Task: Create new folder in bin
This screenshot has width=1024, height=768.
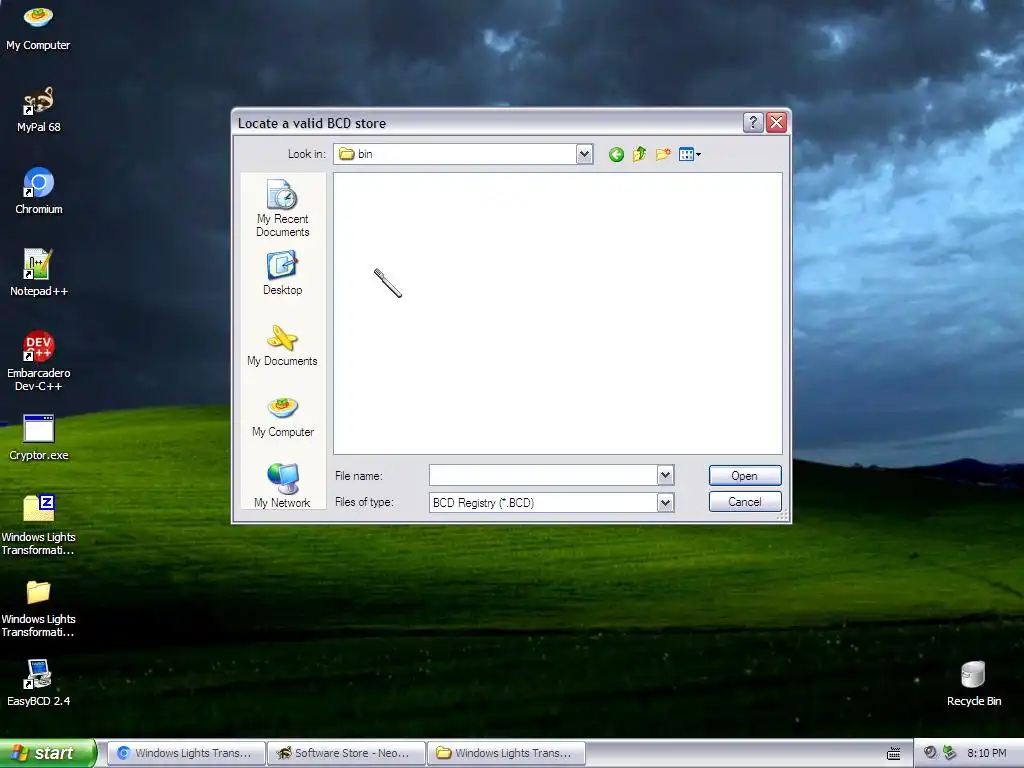Action: click(663, 154)
